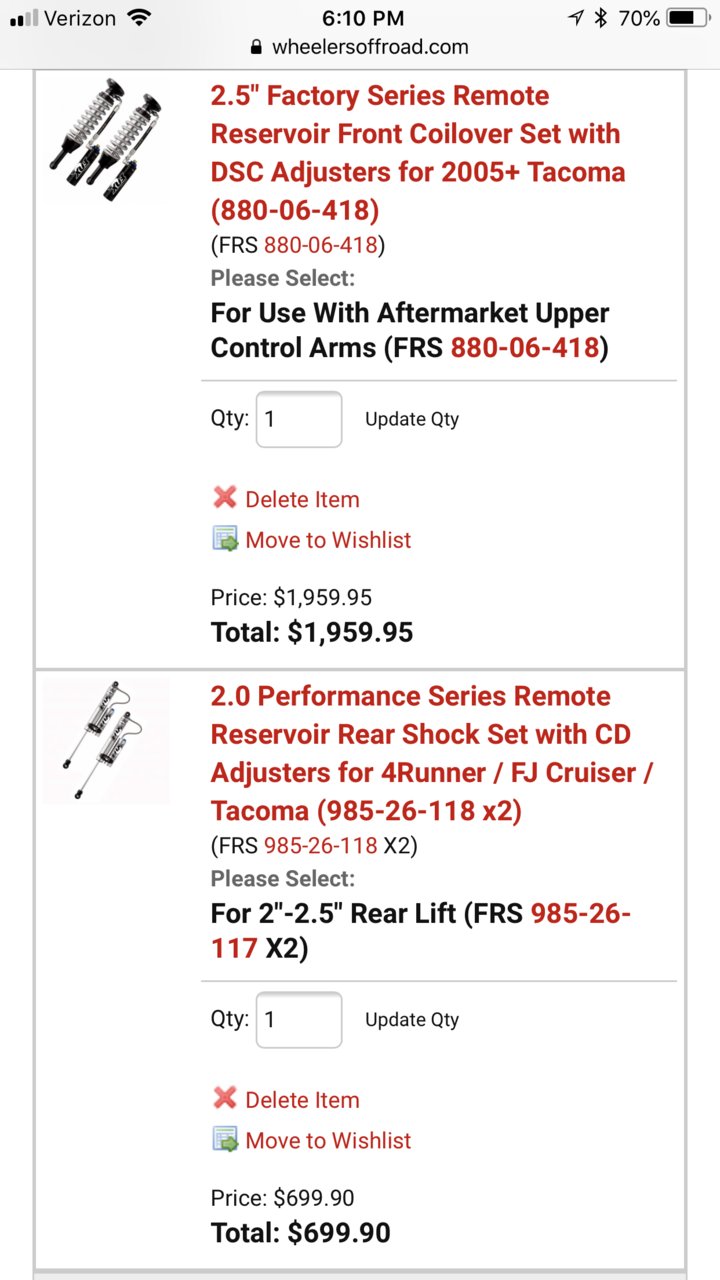Image resolution: width=720 pixels, height=1280 pixels.
Task: Tap the WiFi icon next to Verizon
Action: point(141,17)
